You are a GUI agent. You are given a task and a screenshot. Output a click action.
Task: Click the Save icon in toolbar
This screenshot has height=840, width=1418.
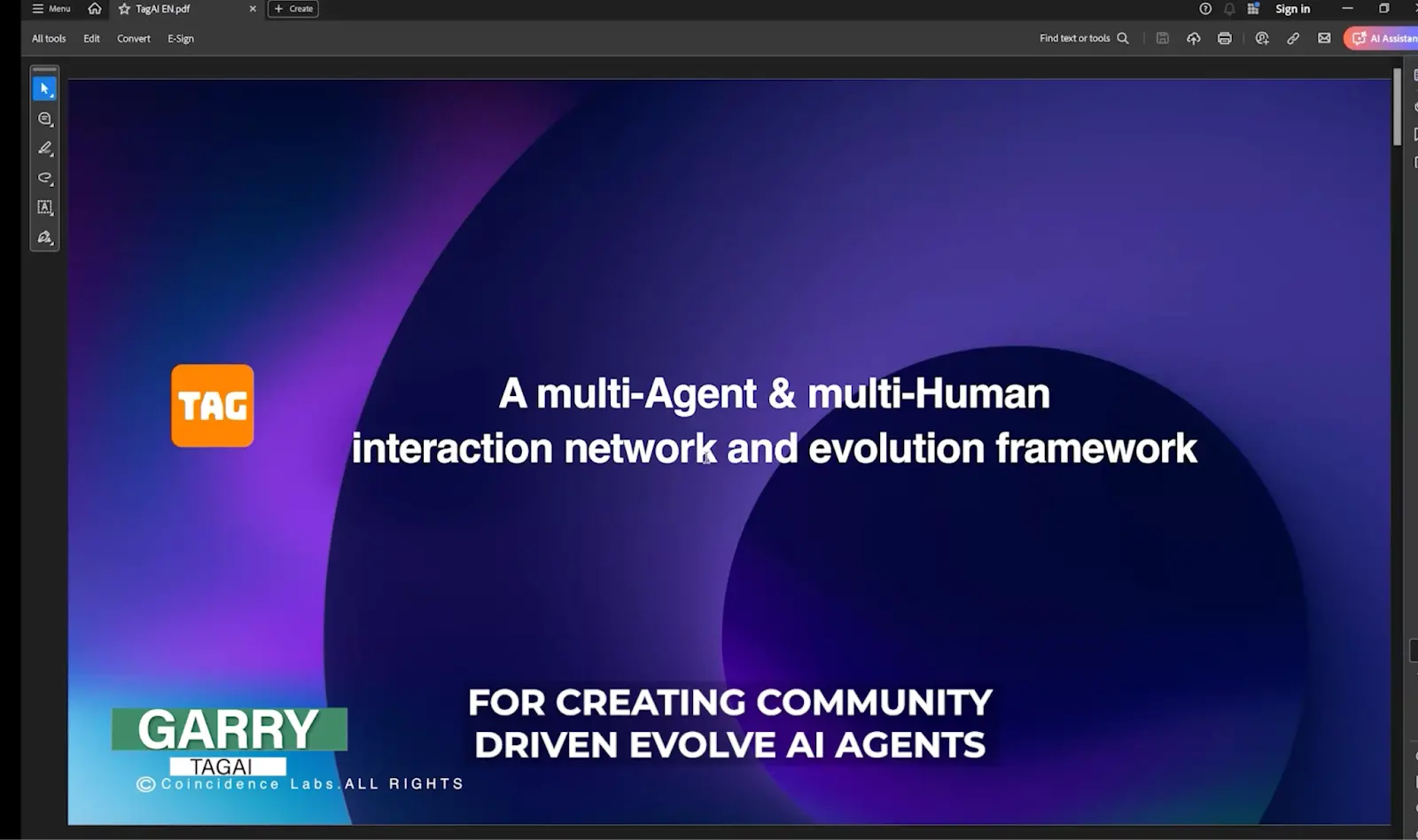pyautogui.click(x=1163, y=38)
